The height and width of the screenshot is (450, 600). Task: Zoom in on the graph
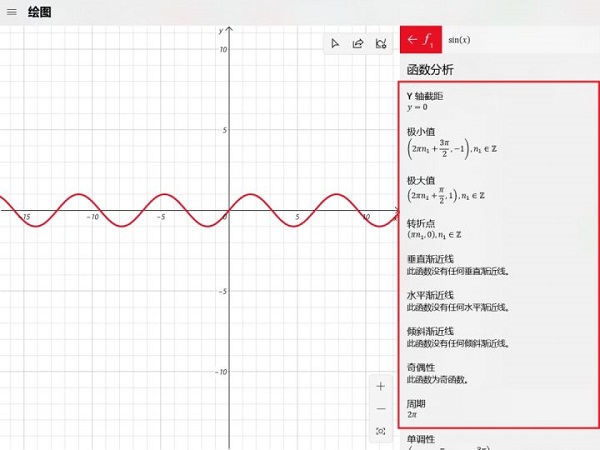pos(381,386)
